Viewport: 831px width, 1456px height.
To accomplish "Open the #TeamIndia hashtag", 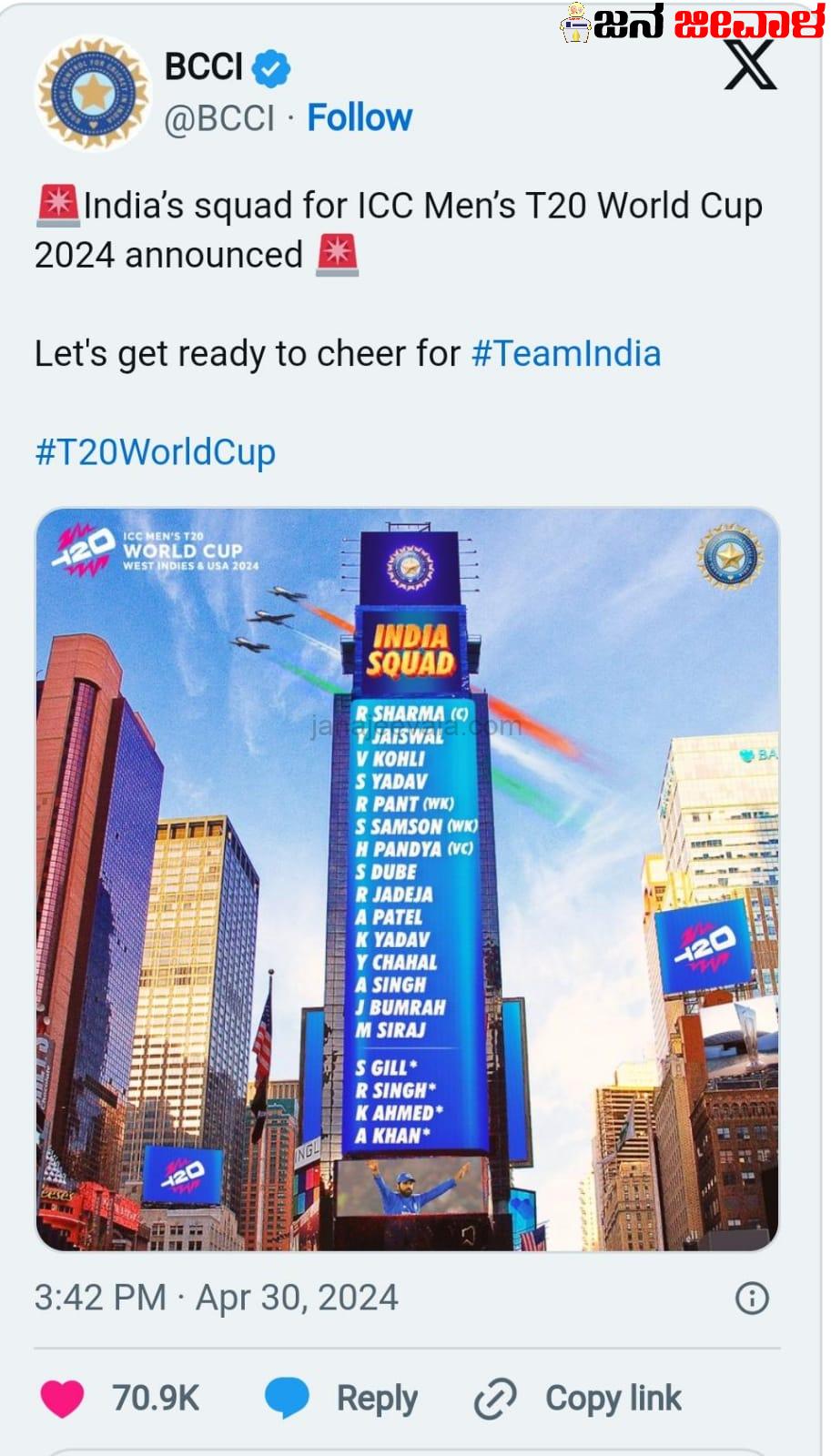I will (566, 353).
